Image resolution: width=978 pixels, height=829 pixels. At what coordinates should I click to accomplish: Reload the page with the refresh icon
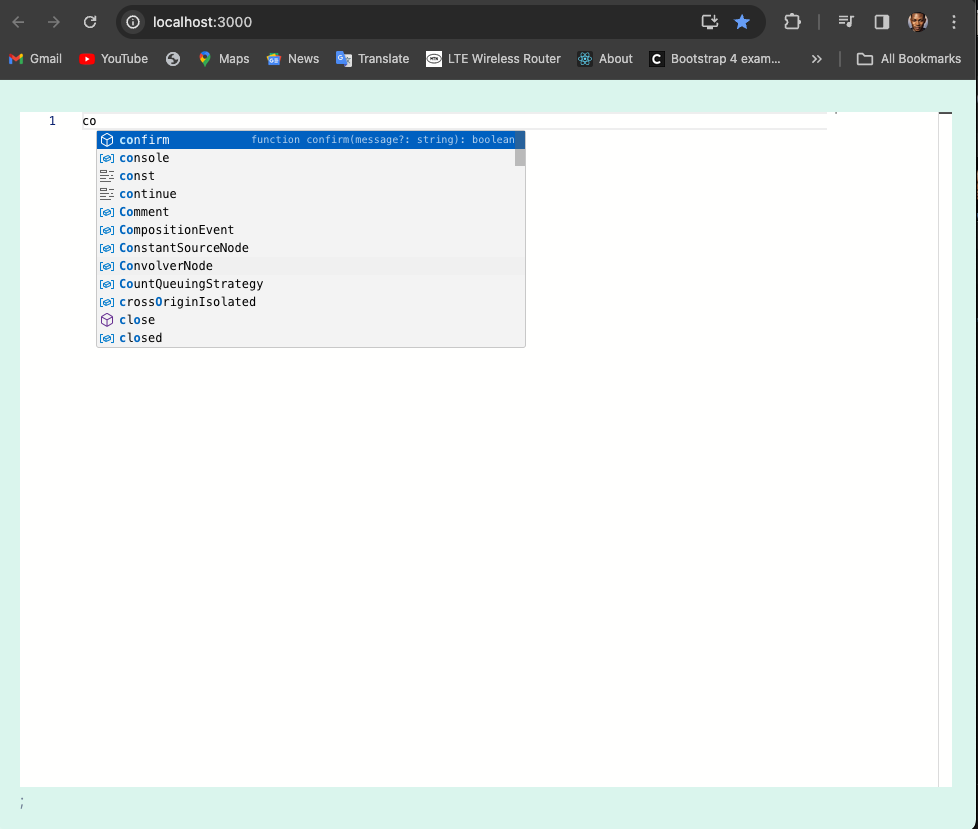[90, 22]
